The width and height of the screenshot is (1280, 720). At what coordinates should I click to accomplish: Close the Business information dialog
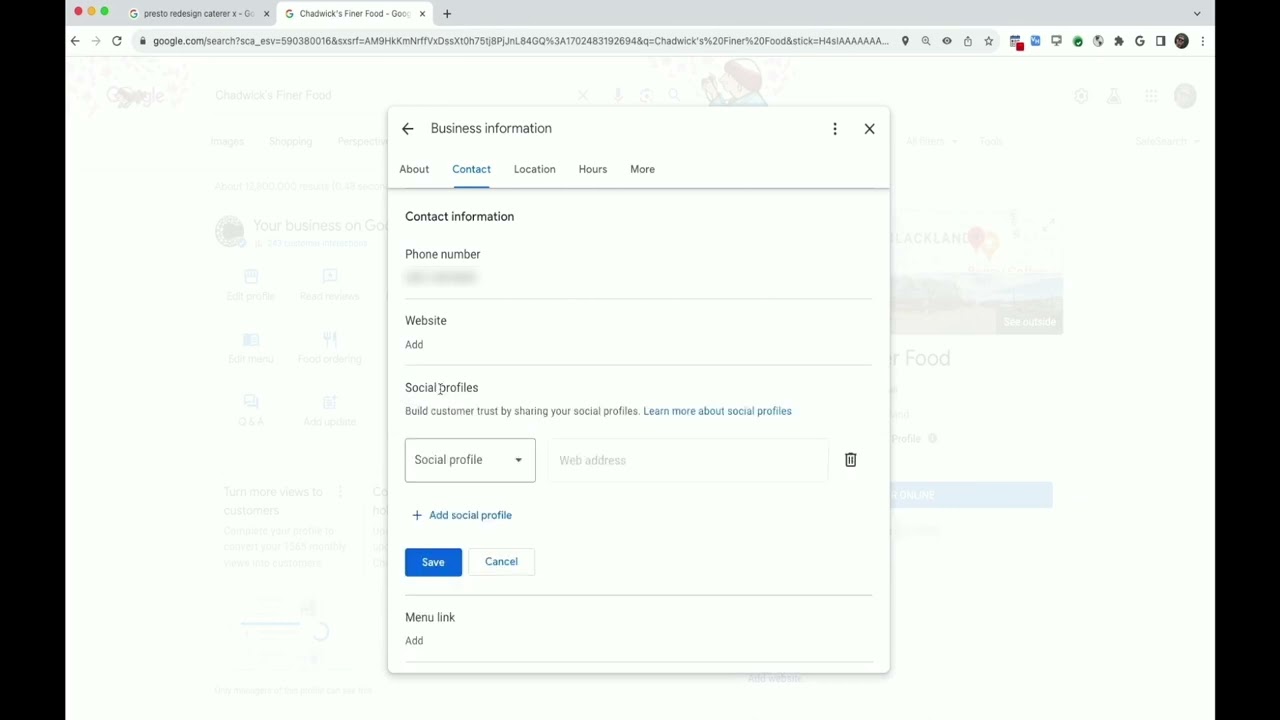click(x=869, y=129)
